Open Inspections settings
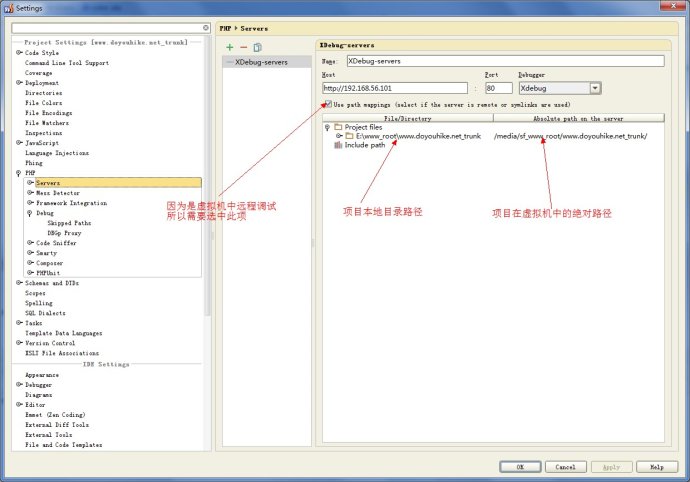The width and height of the screenshot is (690, 482). pyautogui.click(x=44, y=132)
